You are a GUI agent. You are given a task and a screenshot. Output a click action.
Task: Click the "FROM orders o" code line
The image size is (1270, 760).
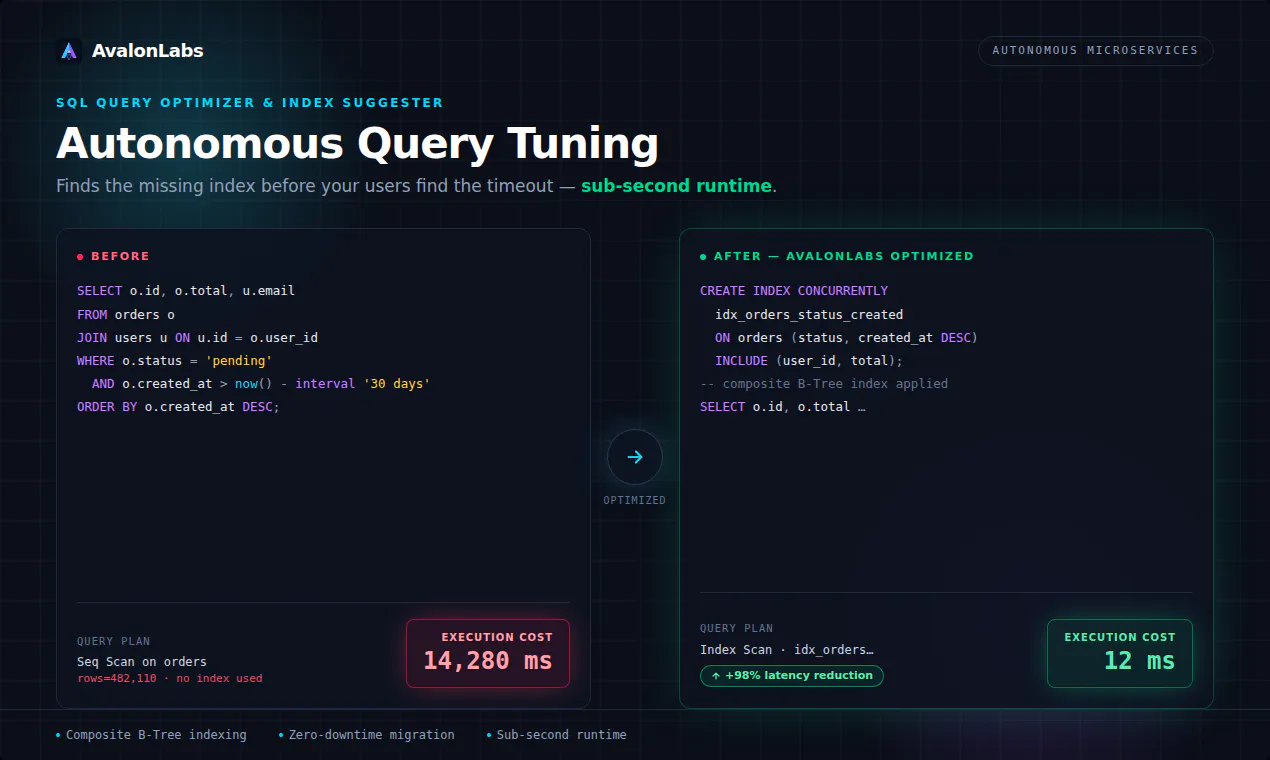click(126, 314)
